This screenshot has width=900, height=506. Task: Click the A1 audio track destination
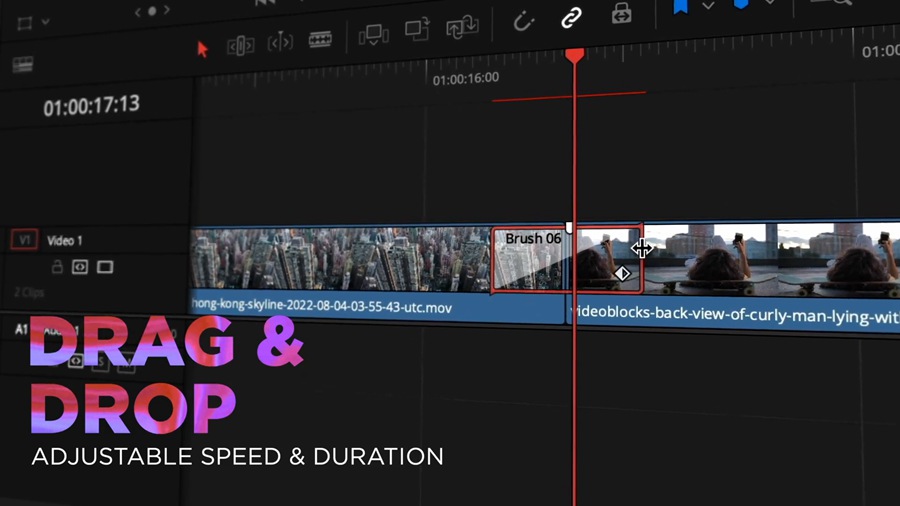pyautogui.click(x=21, y=329)
